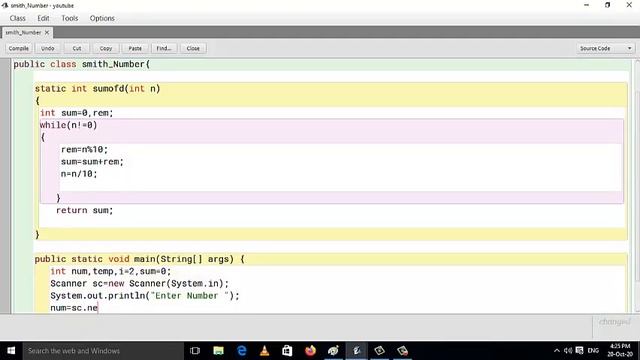640x360 pixels.
Task: Click the text 'while(n!=0)'
Action: coord(69,125)
